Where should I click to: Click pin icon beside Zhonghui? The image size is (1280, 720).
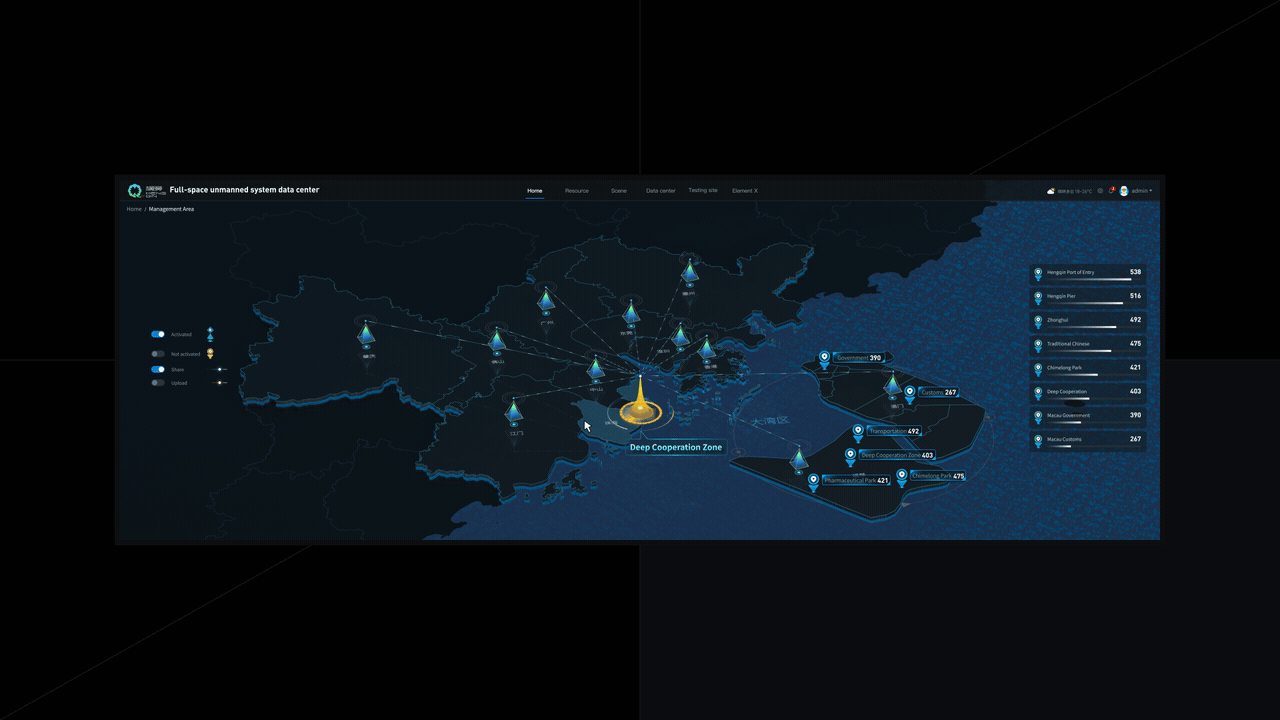click(x=1038, y=322)
